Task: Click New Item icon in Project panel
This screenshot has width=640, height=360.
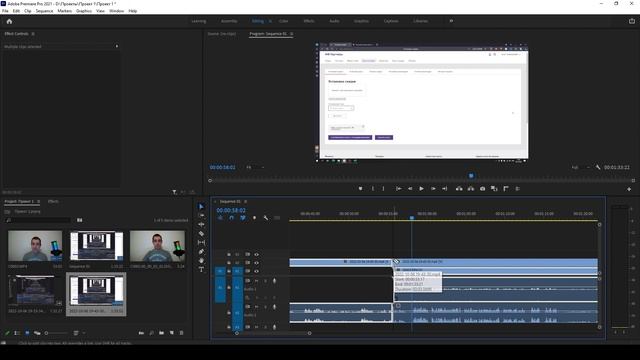Action: (171, 333)
